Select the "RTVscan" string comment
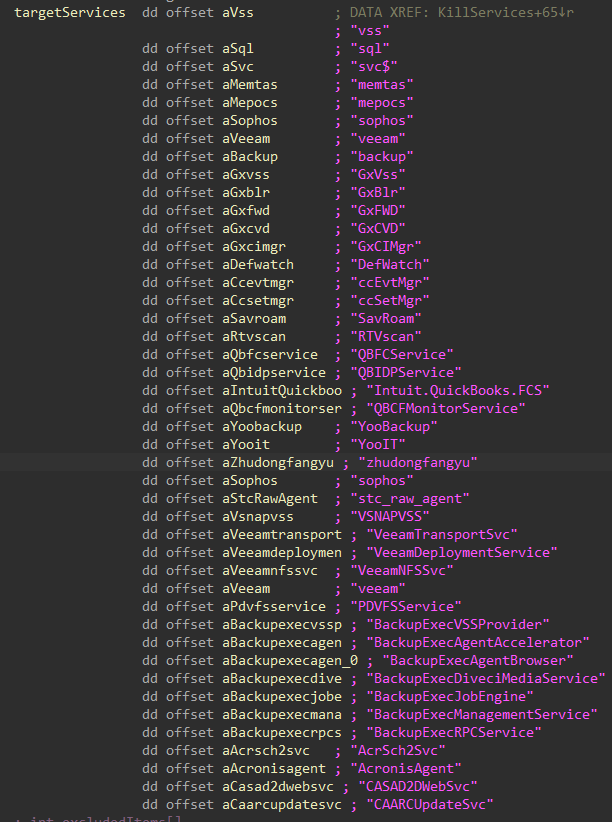This screenshot has width=612, height=822. (385, 337)
